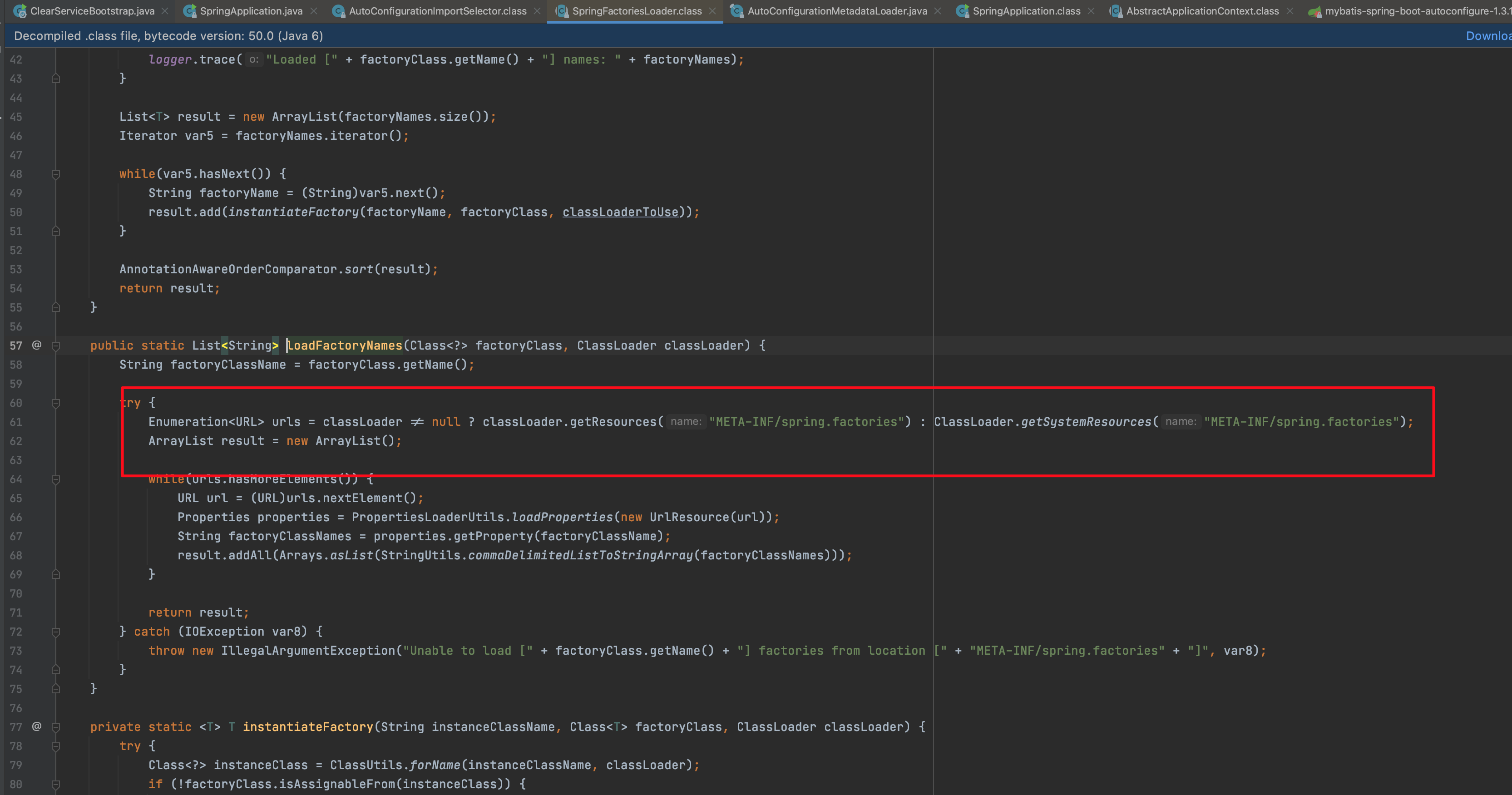The image size is (1512, 795).
Task: Collapse loadFactoryNames method fold at line 57
Action: point(56,346)
